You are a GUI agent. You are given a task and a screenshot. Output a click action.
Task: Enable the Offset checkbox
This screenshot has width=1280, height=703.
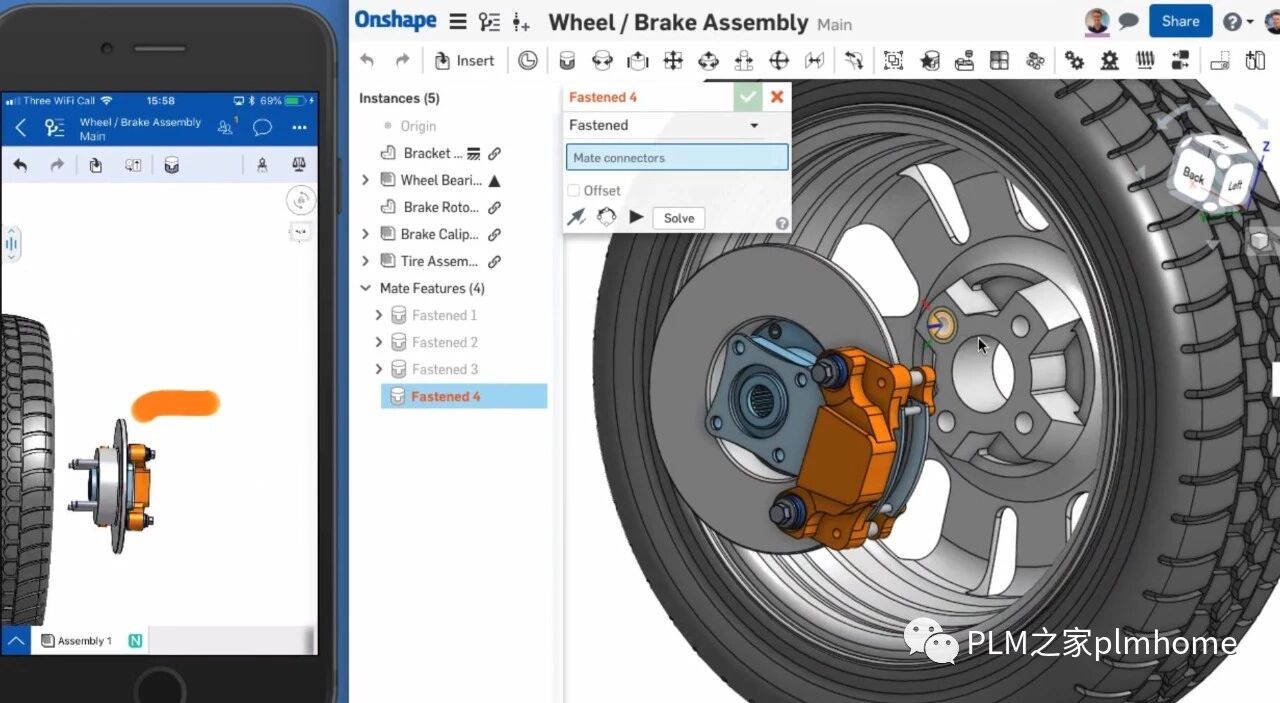[x=573, y=190]
